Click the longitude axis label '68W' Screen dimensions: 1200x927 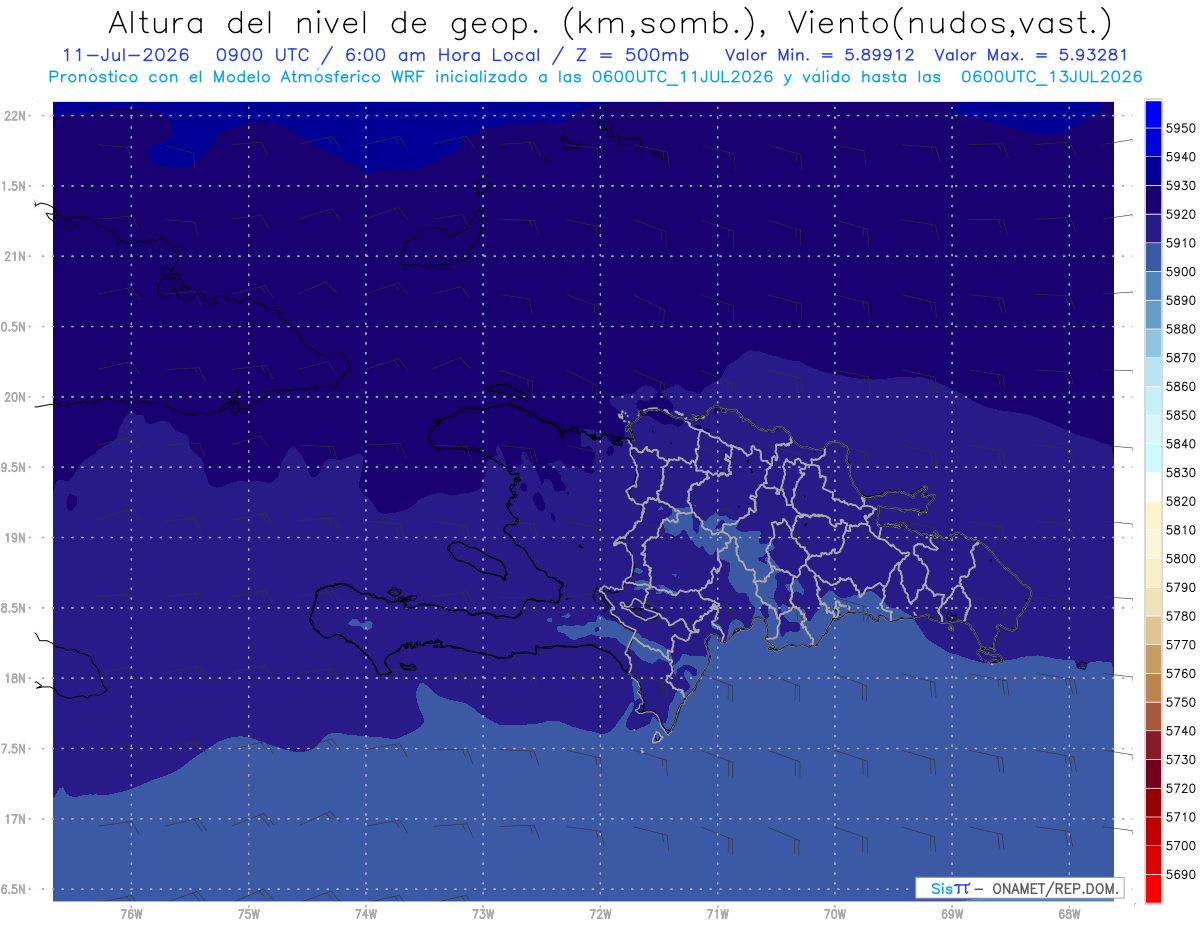[1068, 914]
